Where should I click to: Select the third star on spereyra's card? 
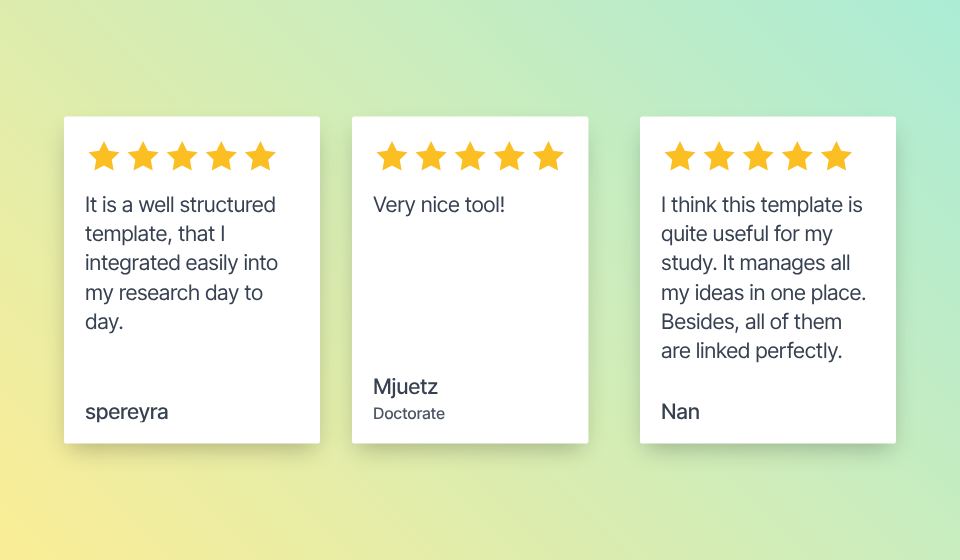[182, 156]
